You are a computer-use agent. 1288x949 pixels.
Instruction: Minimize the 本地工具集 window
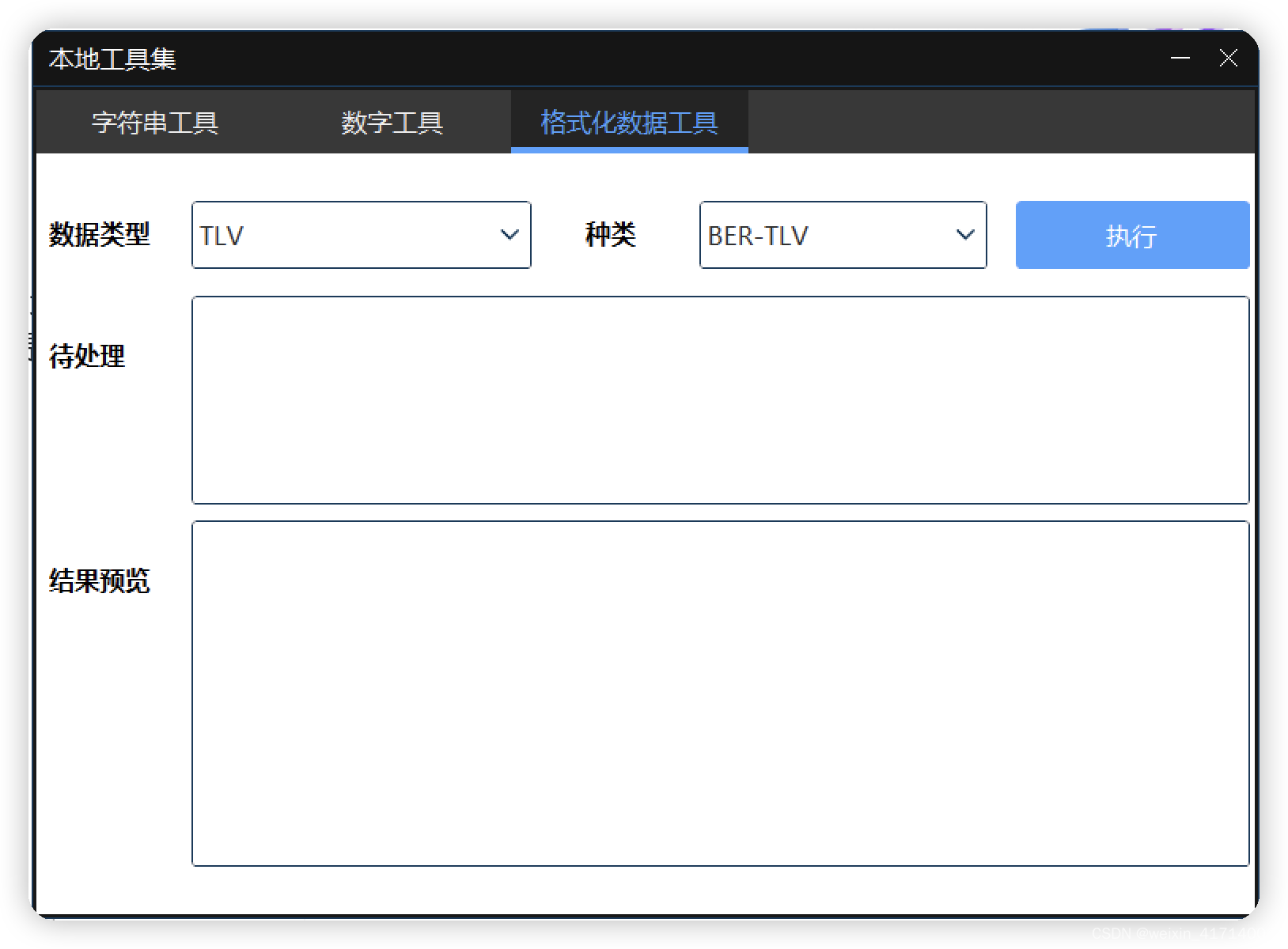tap(1179, 58)
